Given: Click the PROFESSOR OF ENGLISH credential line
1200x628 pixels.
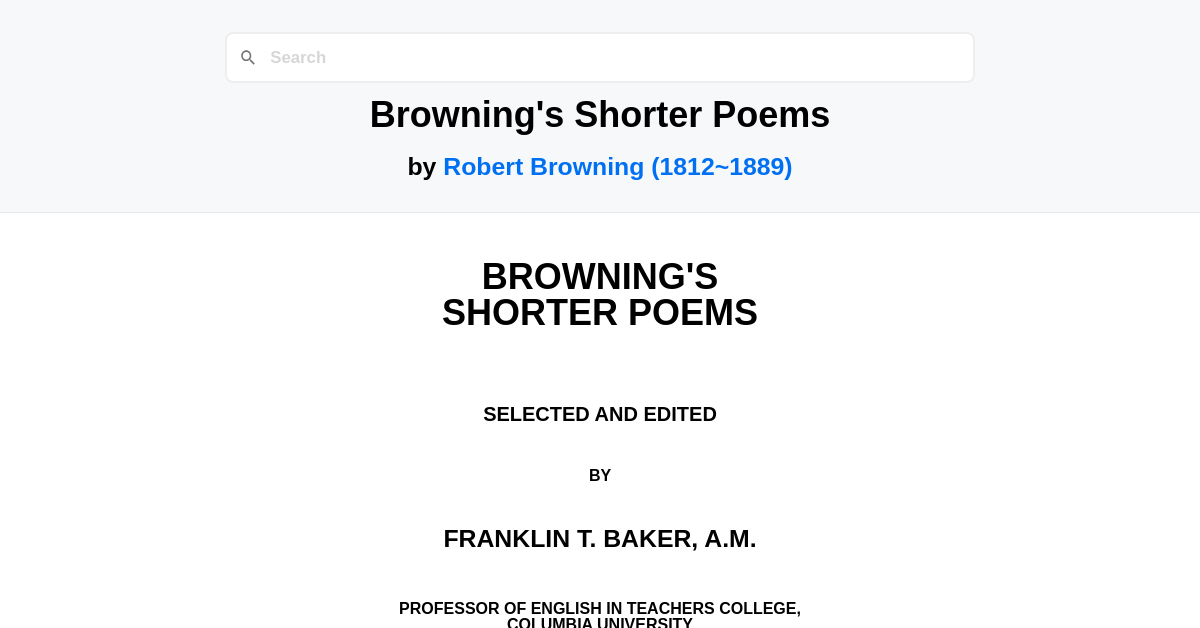Looking at the screenshot, I should click(x=600, y=607).
